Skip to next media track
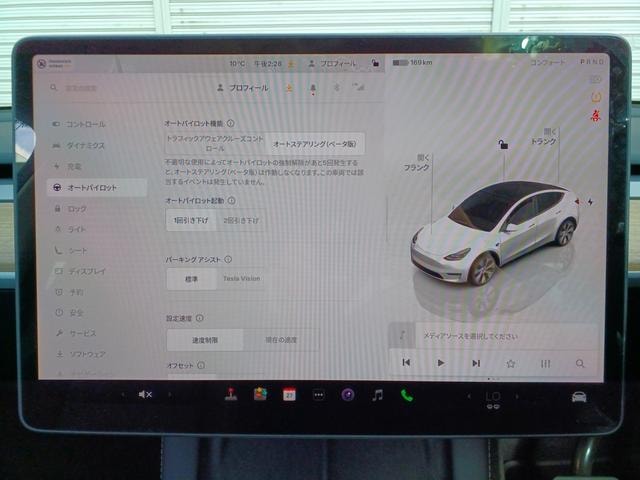Viewport: 640px width, 480px height. point(476,363)
